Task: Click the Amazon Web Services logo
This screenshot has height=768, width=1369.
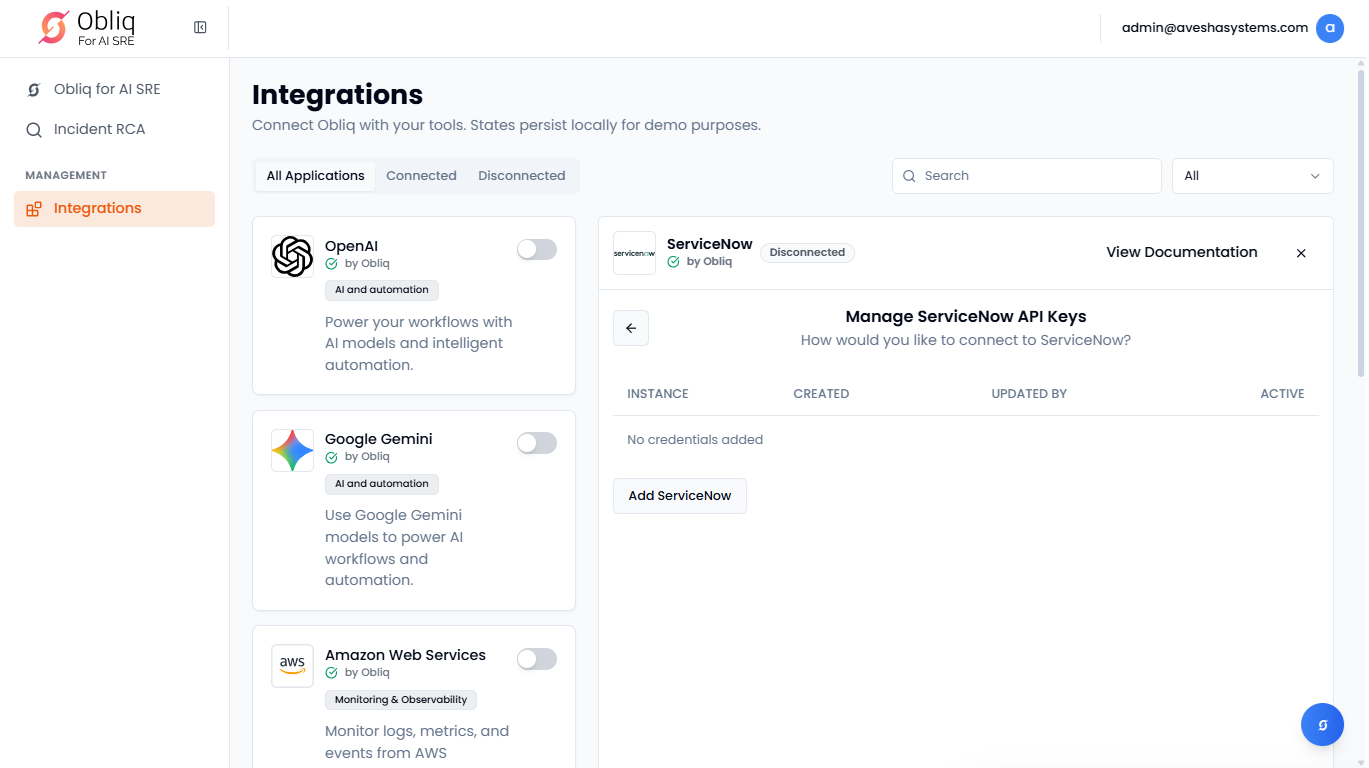Action: pos(292,666)
